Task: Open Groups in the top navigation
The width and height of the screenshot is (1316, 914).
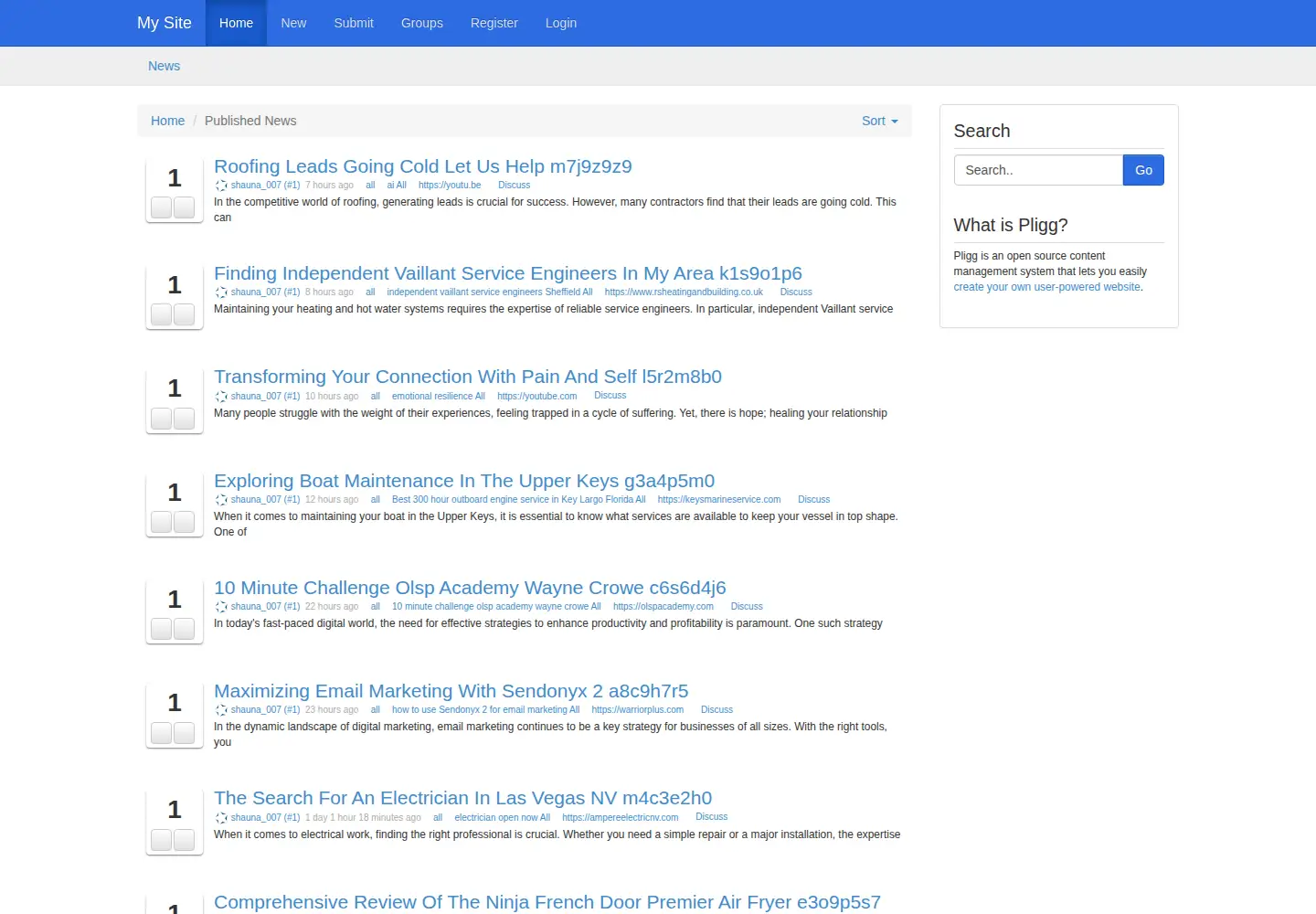Action: coord(422,23)
